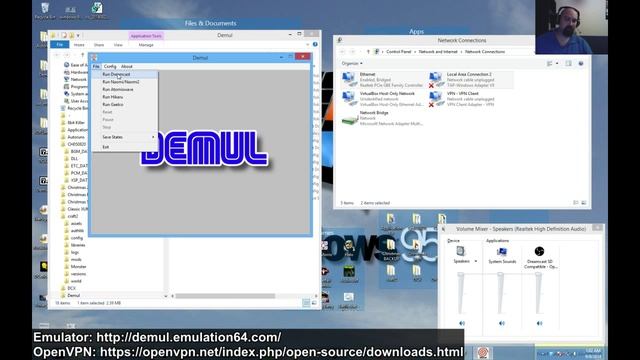Switch Explorer to large icons view
This screenshot has width=640, height=360.
click(314, 303)
